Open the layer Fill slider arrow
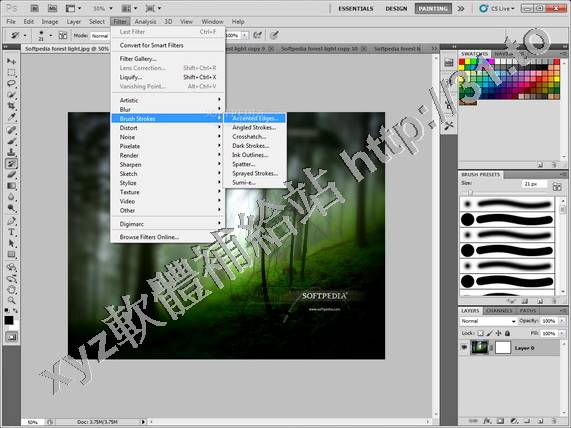571x428 pixels. coord(562,333)
